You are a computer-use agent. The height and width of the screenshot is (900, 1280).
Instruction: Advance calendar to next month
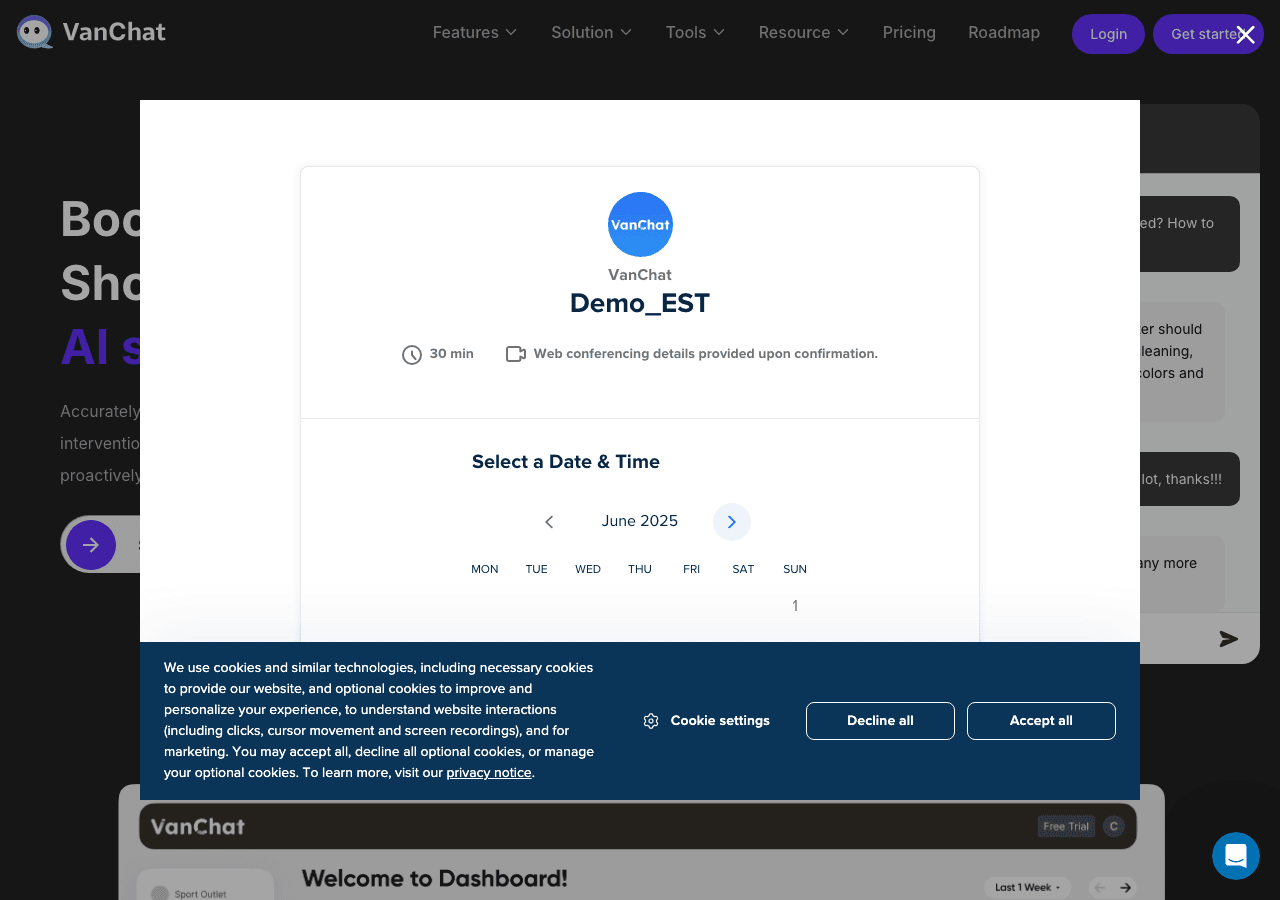(x=731, y=522)
